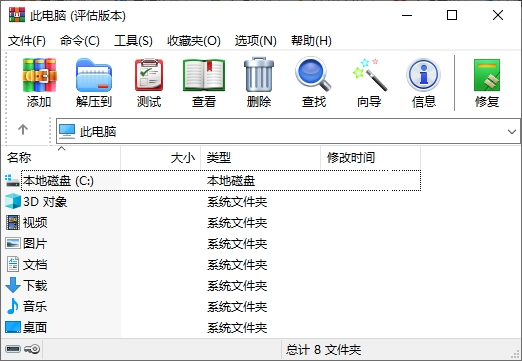Click the local disk C: drive icon
This screenshot has width=522, height=361.
[12, 180]
